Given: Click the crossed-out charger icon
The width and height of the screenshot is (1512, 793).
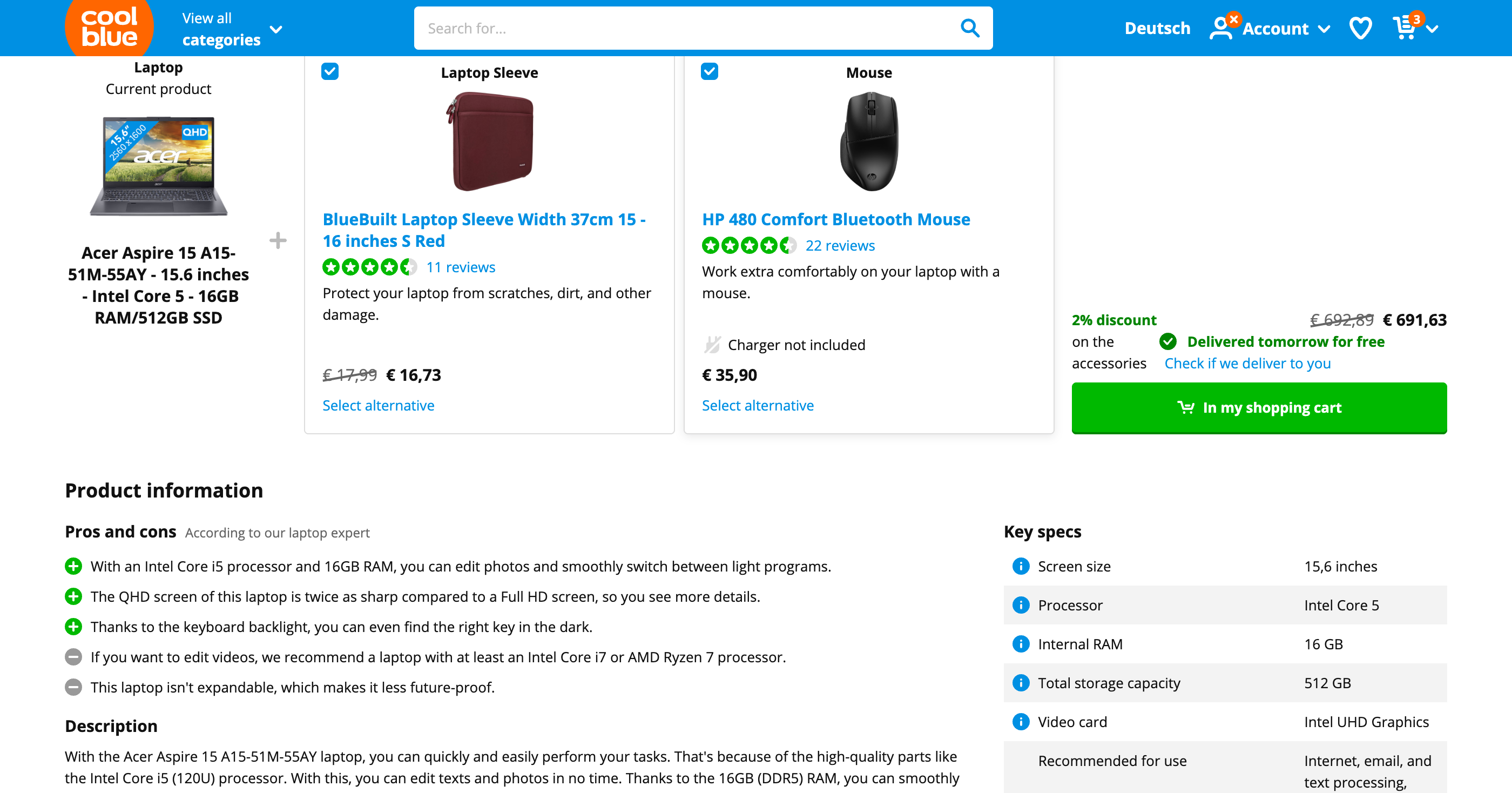Looking at the screenshot, I should [712, 345].
